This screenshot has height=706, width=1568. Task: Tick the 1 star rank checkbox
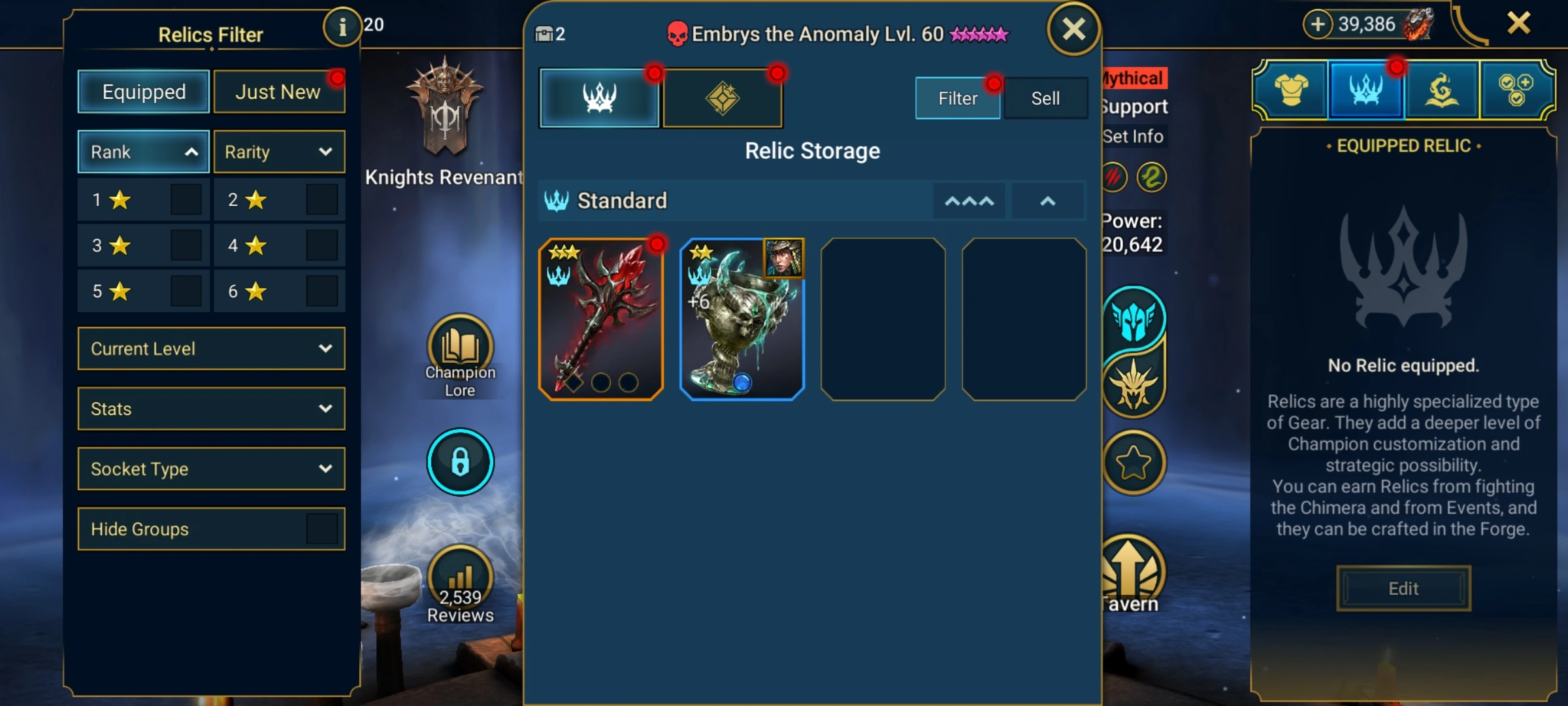click(186, 199)
